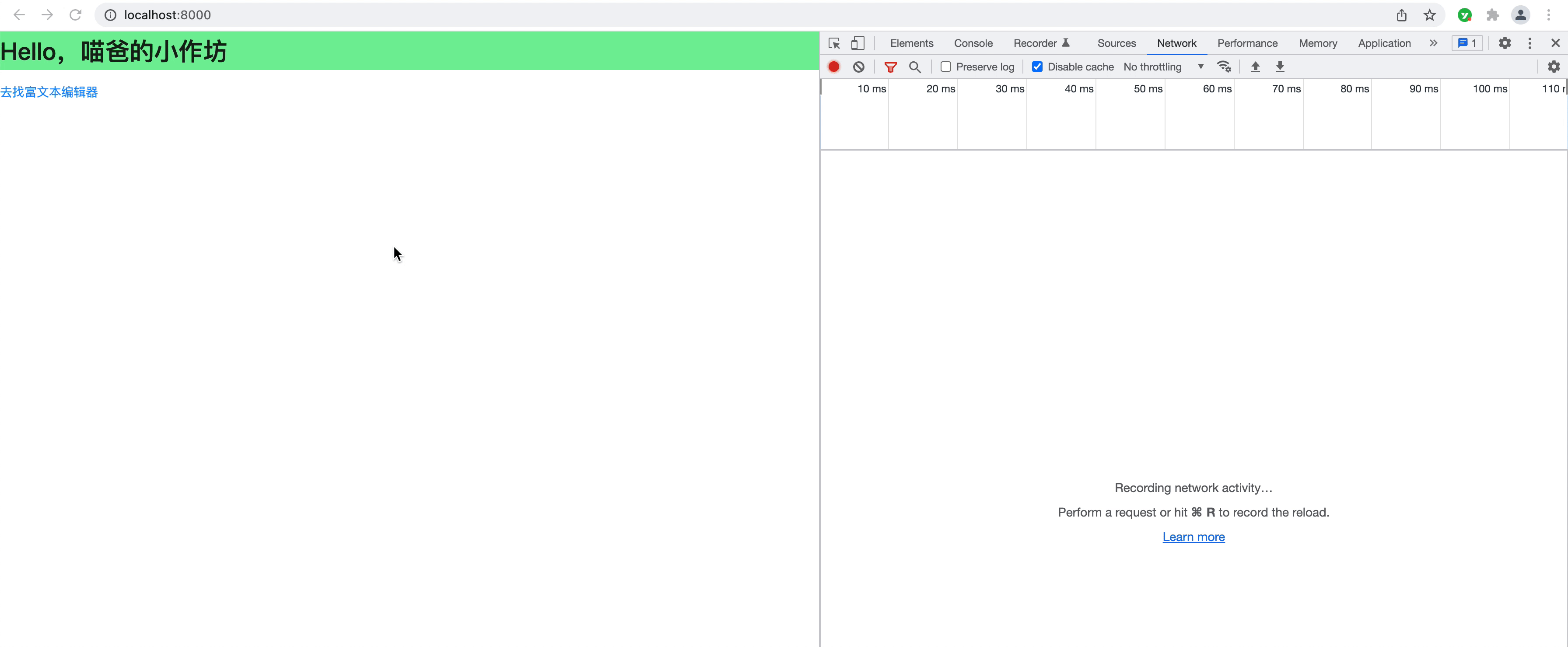Open network panel settings gear
The image size is (1568, 647).
pyautogui.click(x=1554, y=67)
